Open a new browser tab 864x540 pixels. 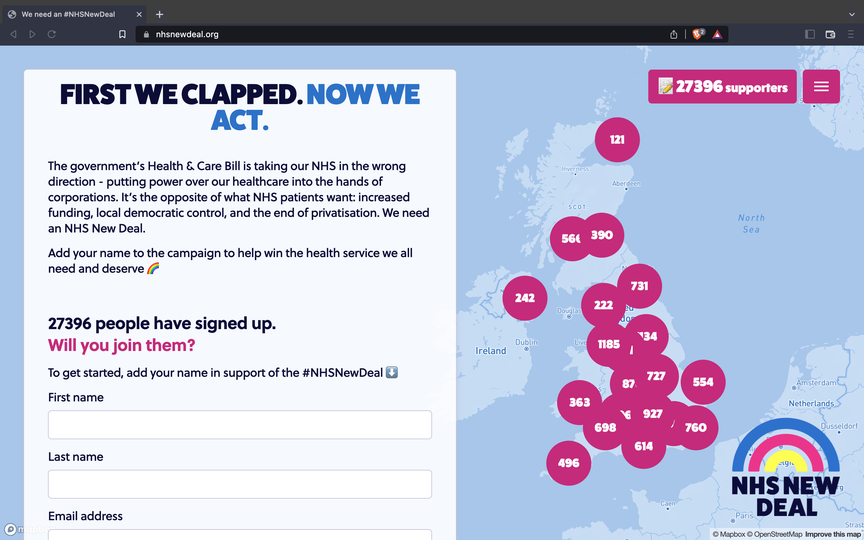[x=159, y=14]
